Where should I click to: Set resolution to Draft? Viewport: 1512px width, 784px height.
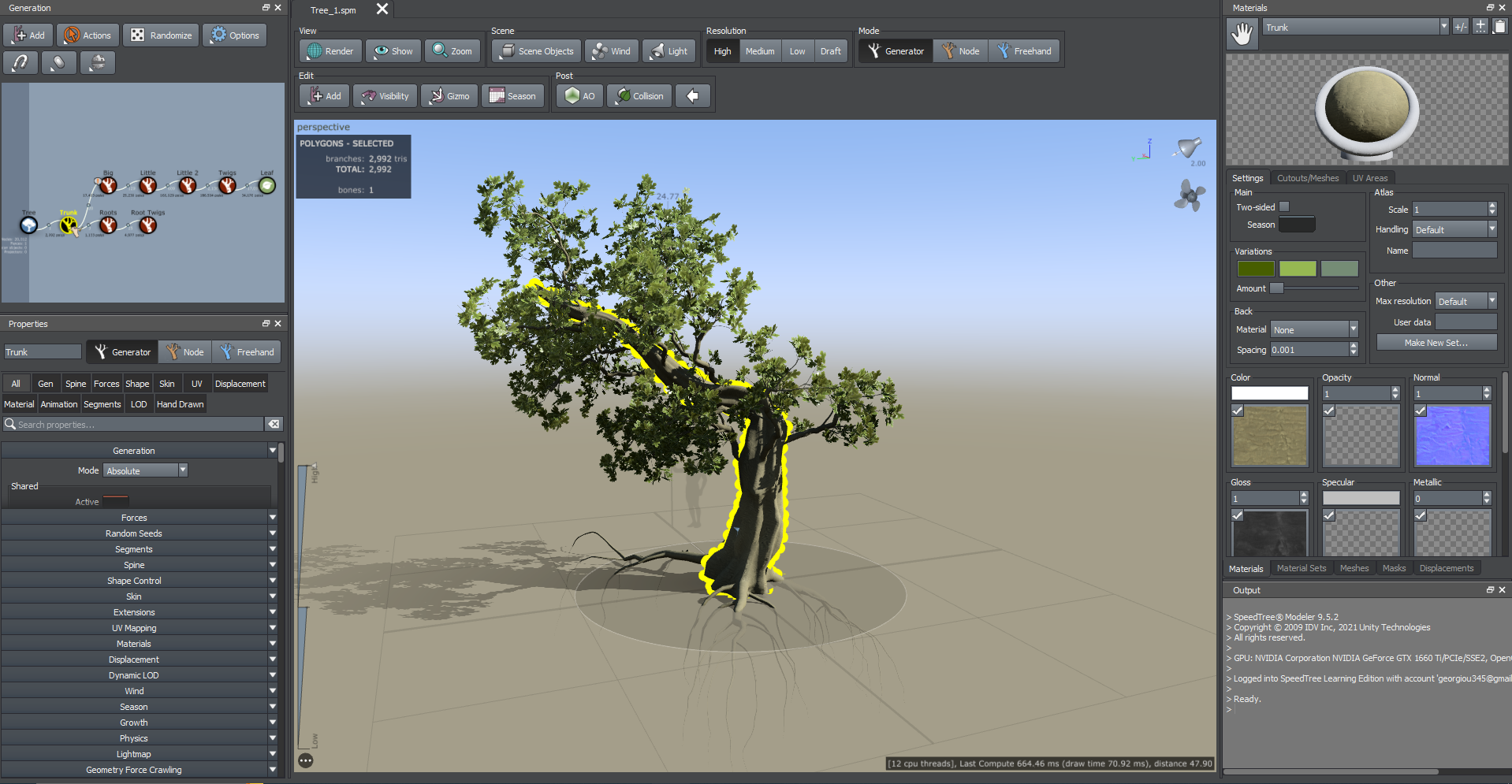pyautogui.click(x=830, y=50)
